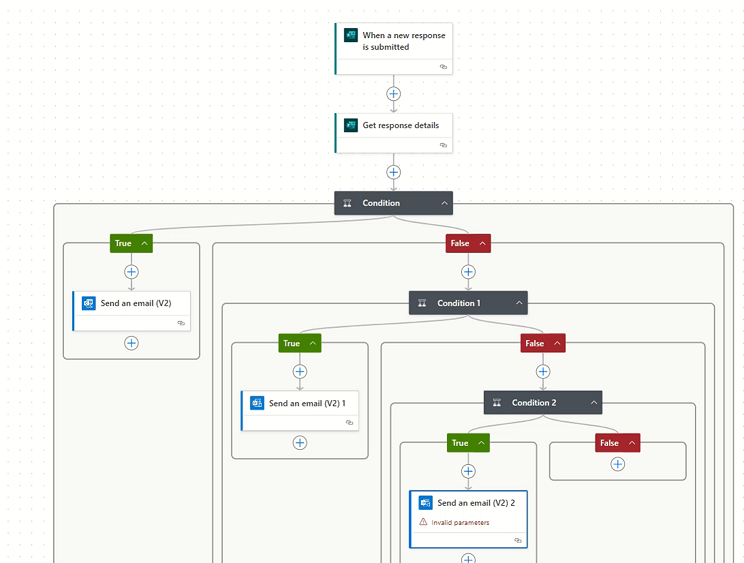Collapse the True branch of Condition
The height and width of the screenshot is (563, 744).
145,243
